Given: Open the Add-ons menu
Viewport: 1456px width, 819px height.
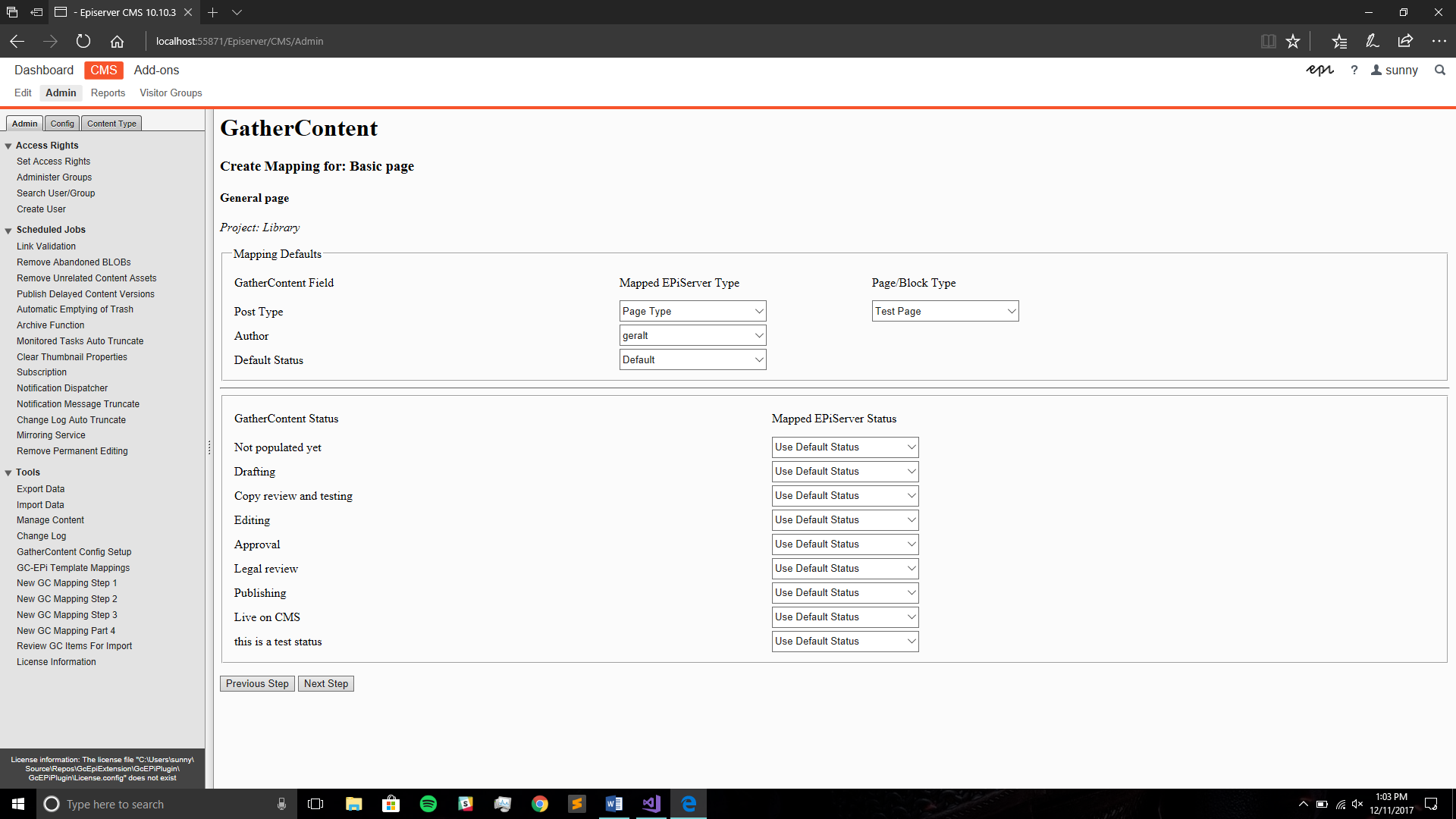Looking at the screenshot, I should [x=156, y=70].
